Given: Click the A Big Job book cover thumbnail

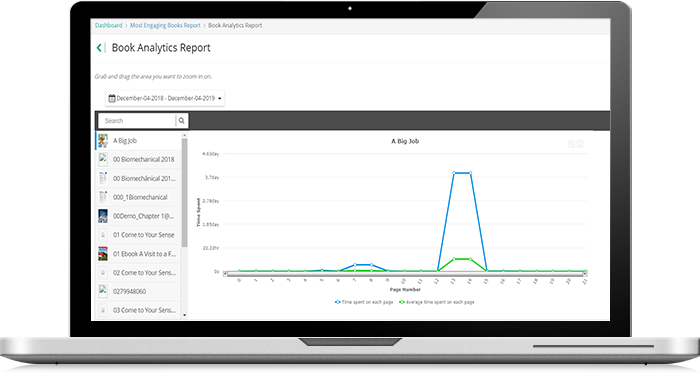Looking at the screenshot, I should (x=103, y=141).
